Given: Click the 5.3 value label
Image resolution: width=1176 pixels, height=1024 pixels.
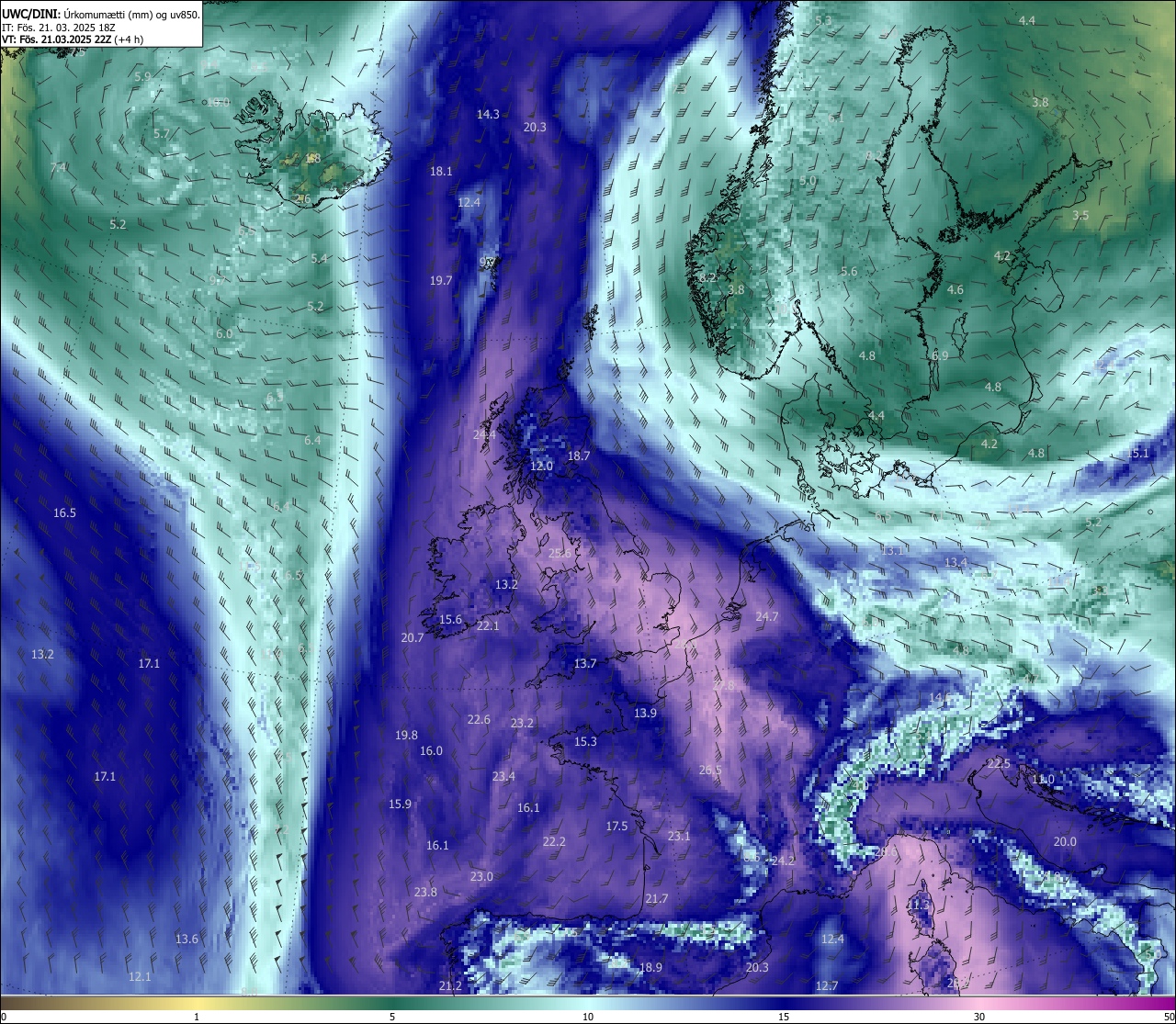Looking at the screenshot, I should click(x=823, y=21).
